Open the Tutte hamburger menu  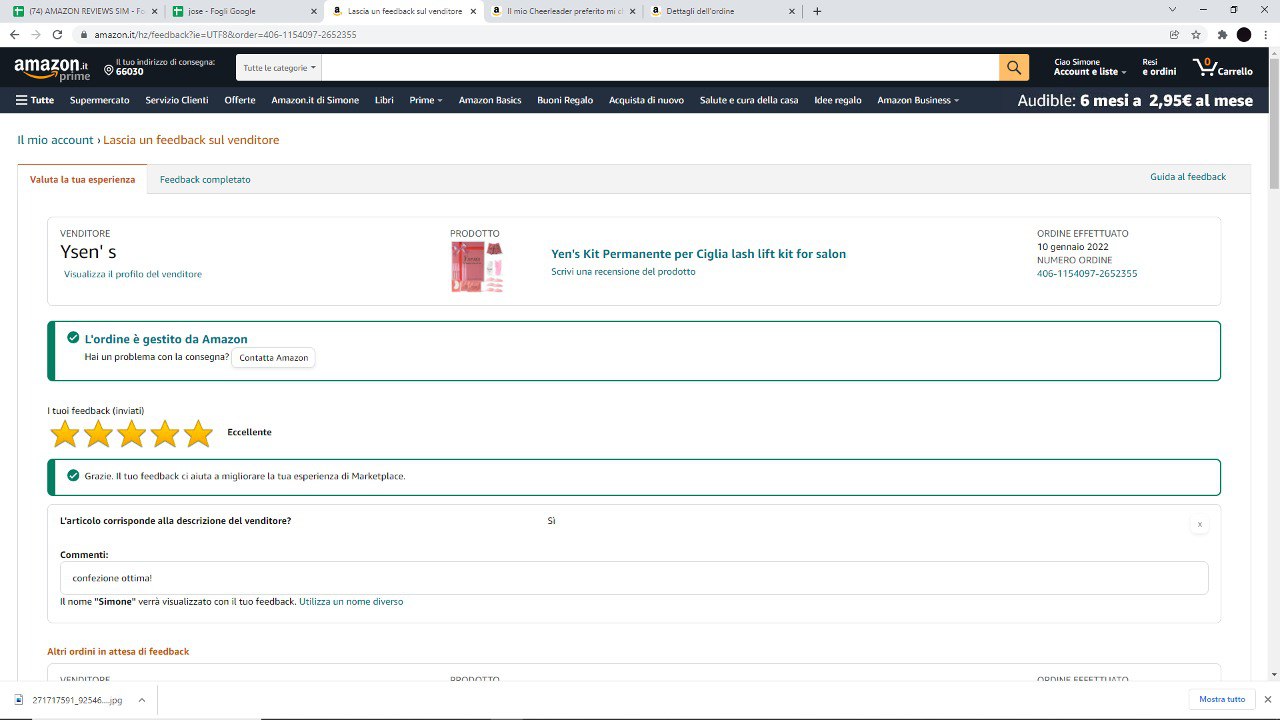[x=35, y=100]
